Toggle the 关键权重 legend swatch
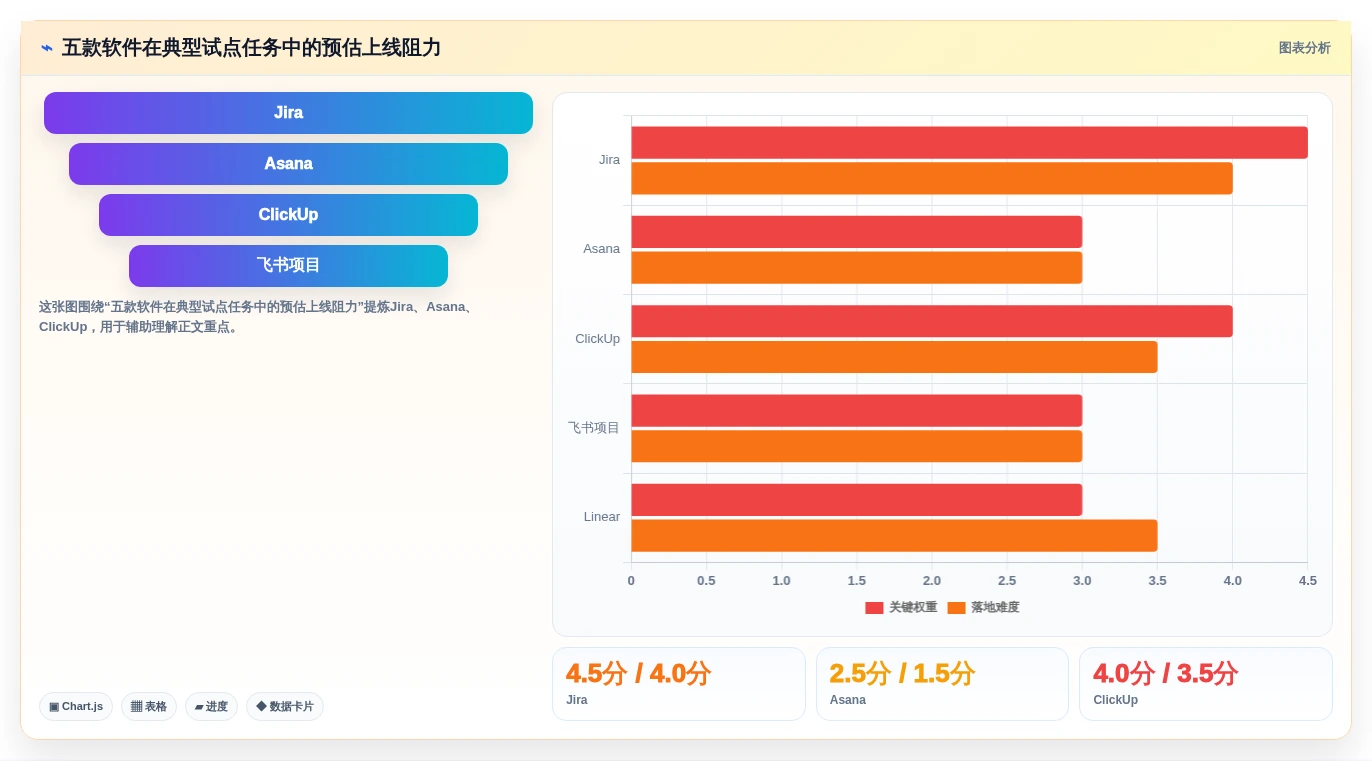The height and width of the screenshot is (761, 1372). (874, 608)
